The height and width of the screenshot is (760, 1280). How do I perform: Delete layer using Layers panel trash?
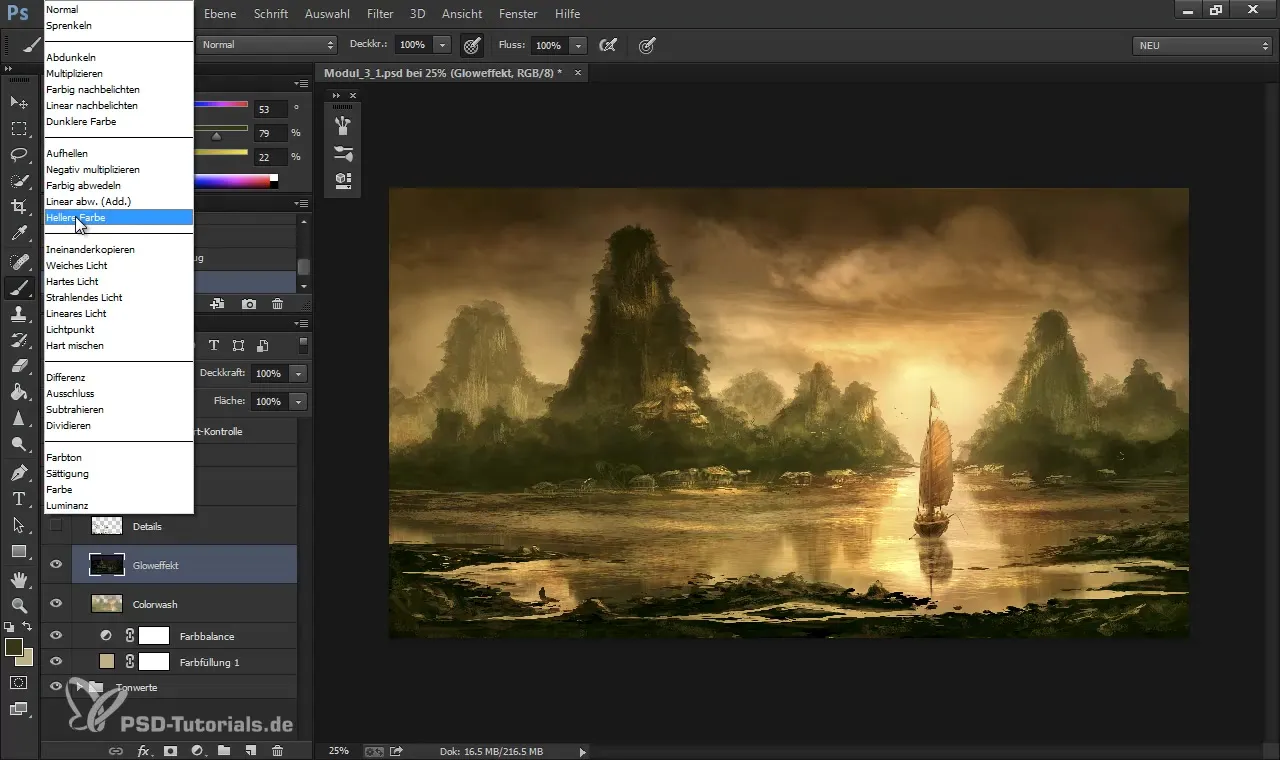[x=278, y=750]
